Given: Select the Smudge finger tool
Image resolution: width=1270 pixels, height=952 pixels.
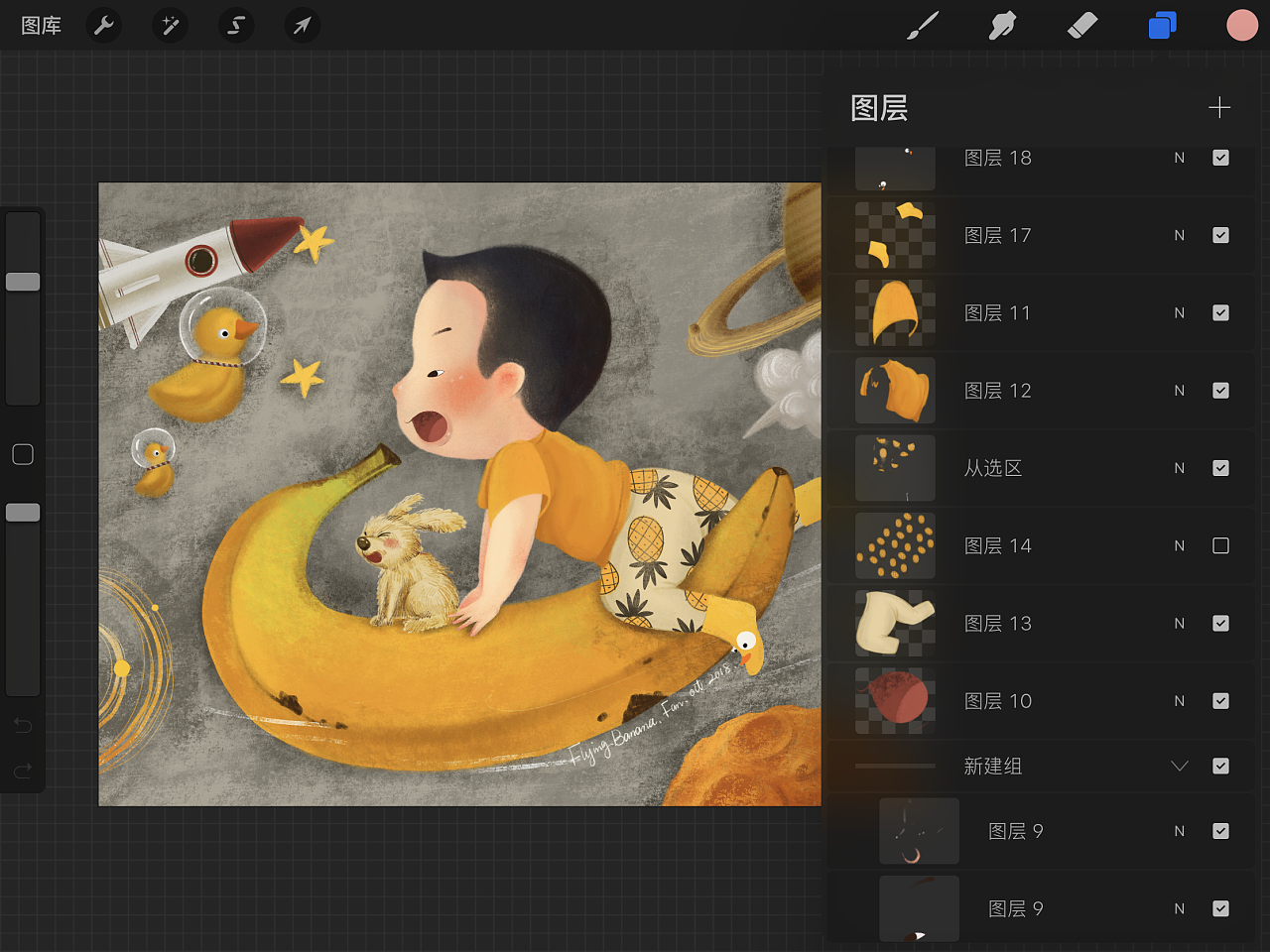Looking at the screenshot, I should pyautogui.click(x=1002, y=26).
